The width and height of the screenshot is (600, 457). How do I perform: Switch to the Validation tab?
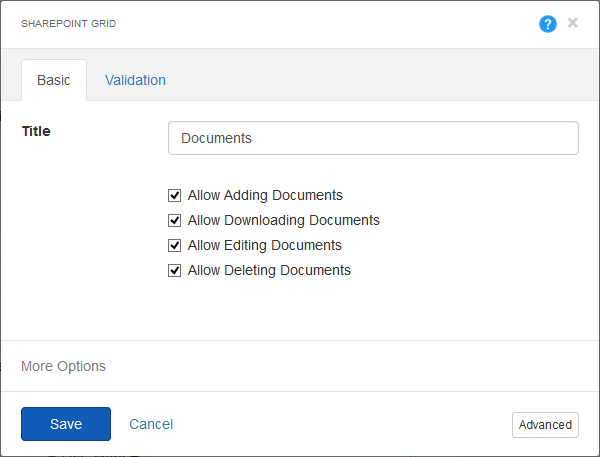click(x=135, y=80)
